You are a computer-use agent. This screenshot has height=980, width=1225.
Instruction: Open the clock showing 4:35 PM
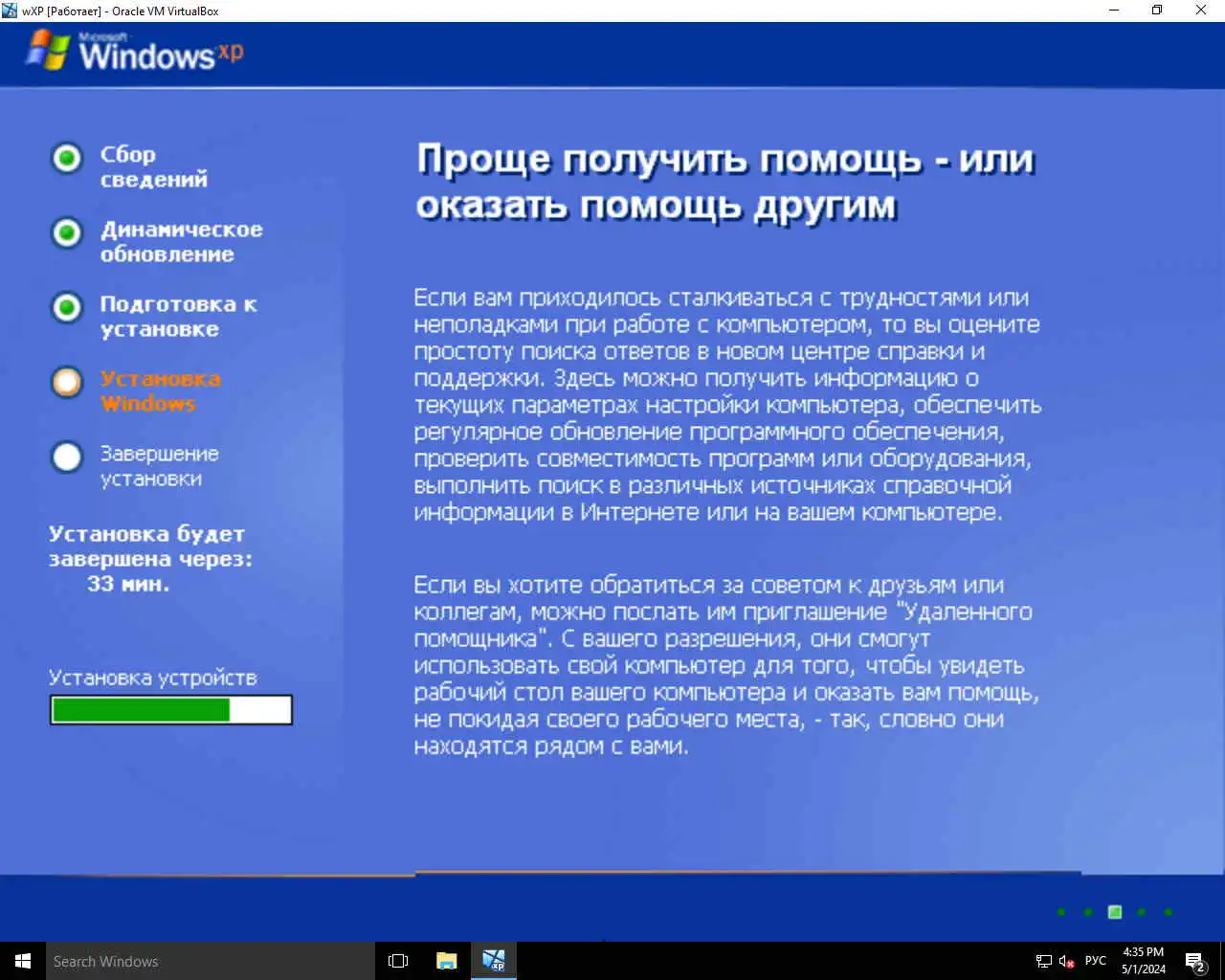[x=1144, y=961]
